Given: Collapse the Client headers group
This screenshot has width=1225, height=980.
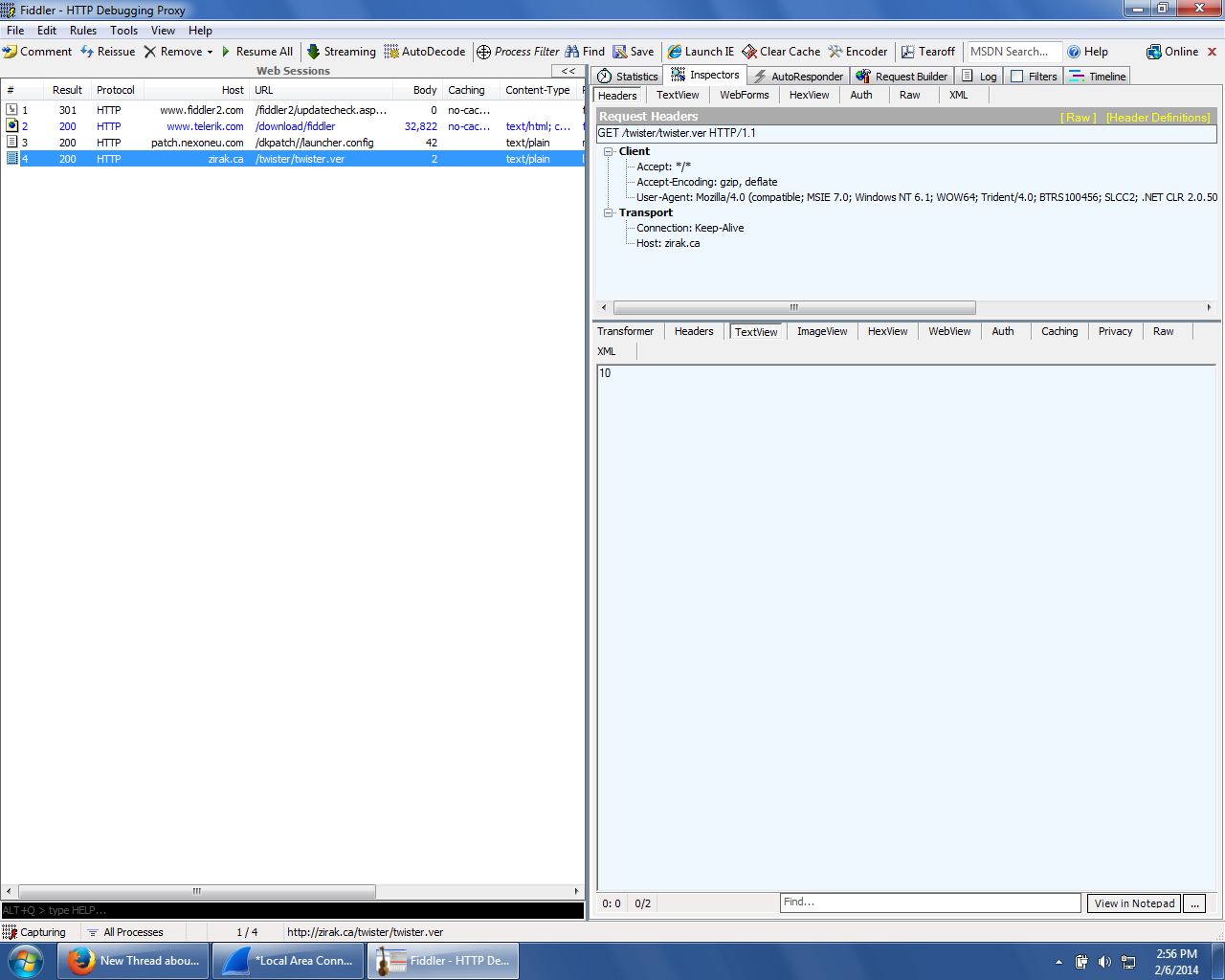Looking at the screenshot, I should tap(609, 151).
